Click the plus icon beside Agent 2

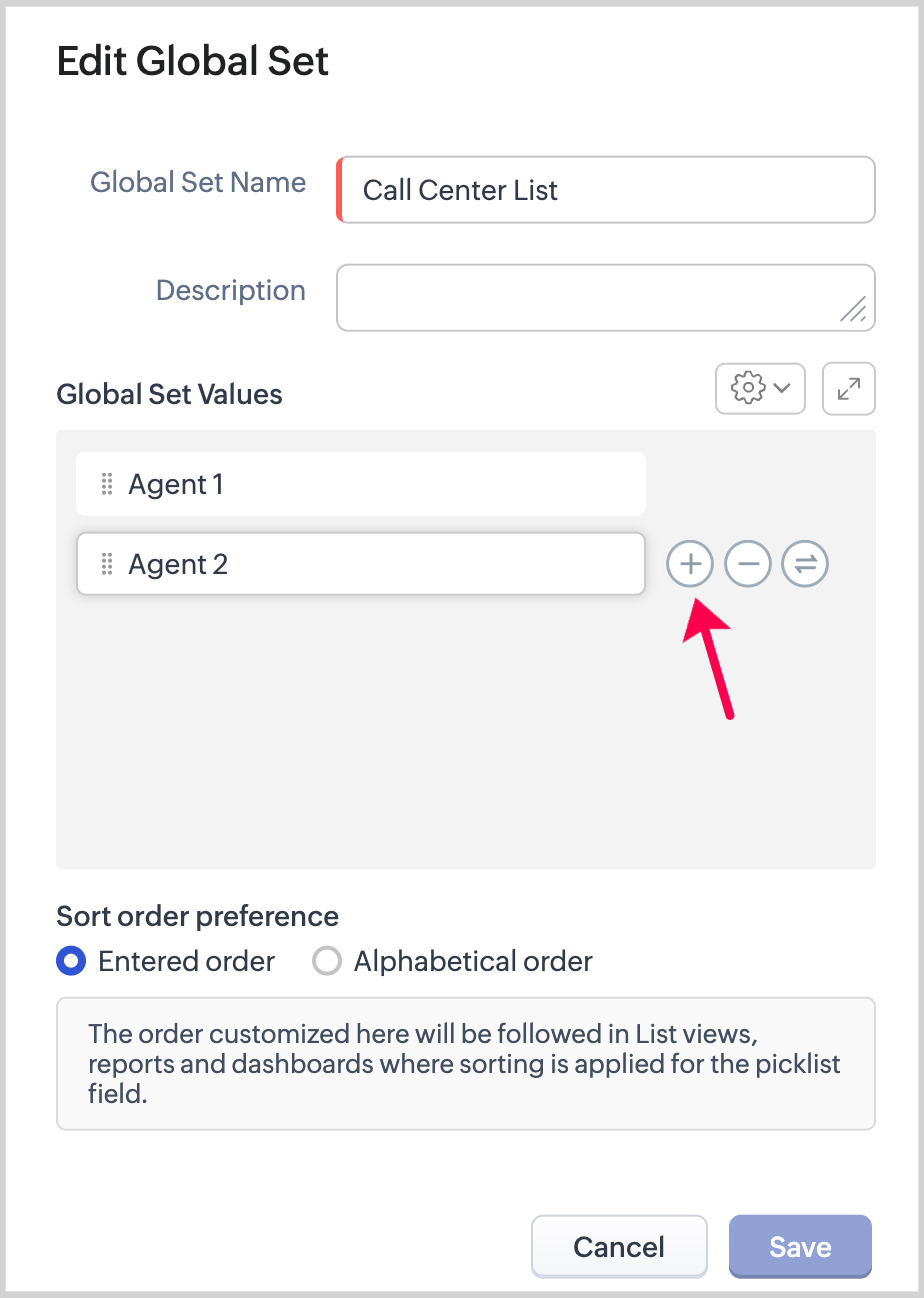[x=690, y=564]
